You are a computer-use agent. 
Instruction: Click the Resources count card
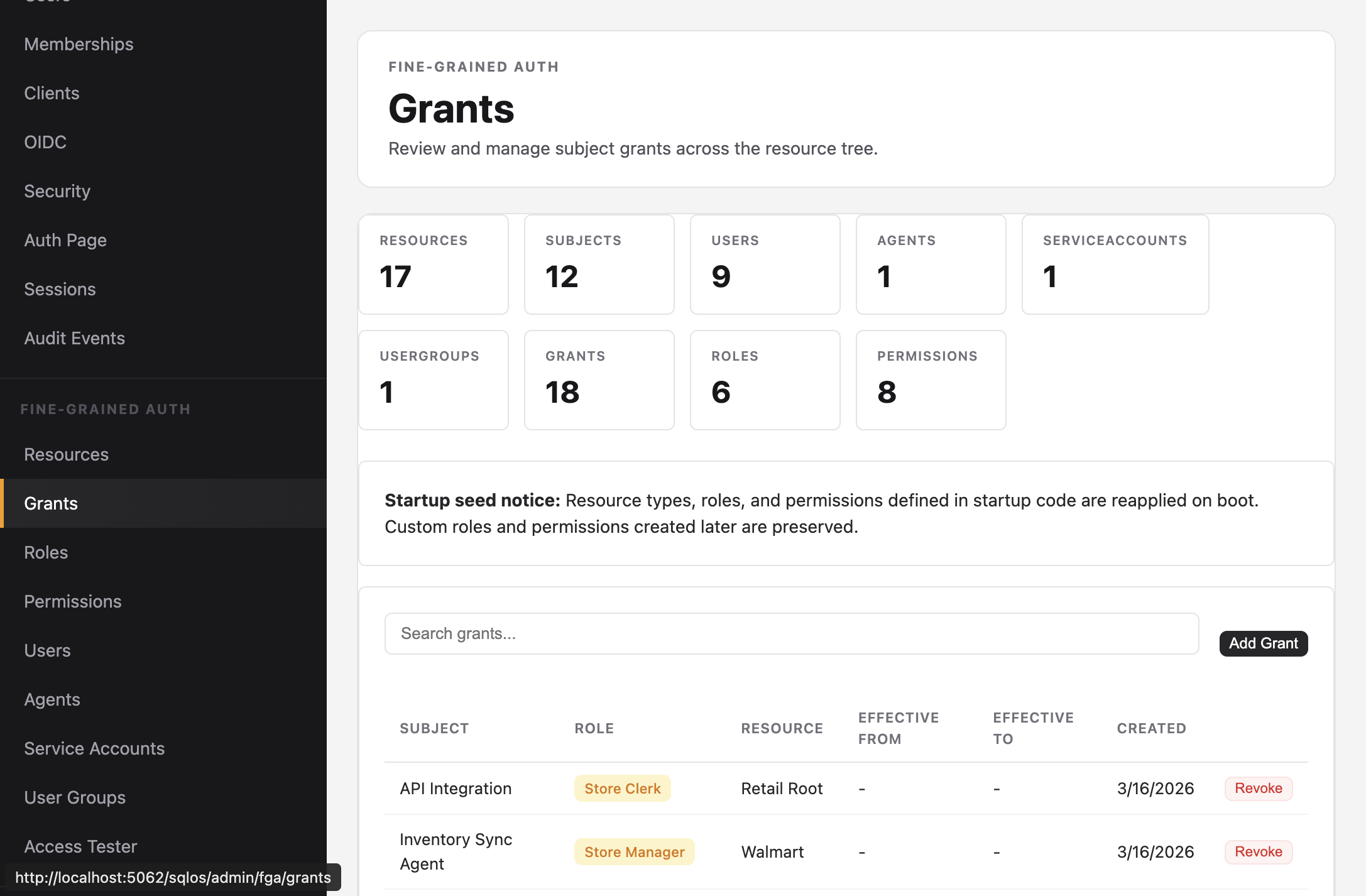pyautogui.click(x=433, y=264)
